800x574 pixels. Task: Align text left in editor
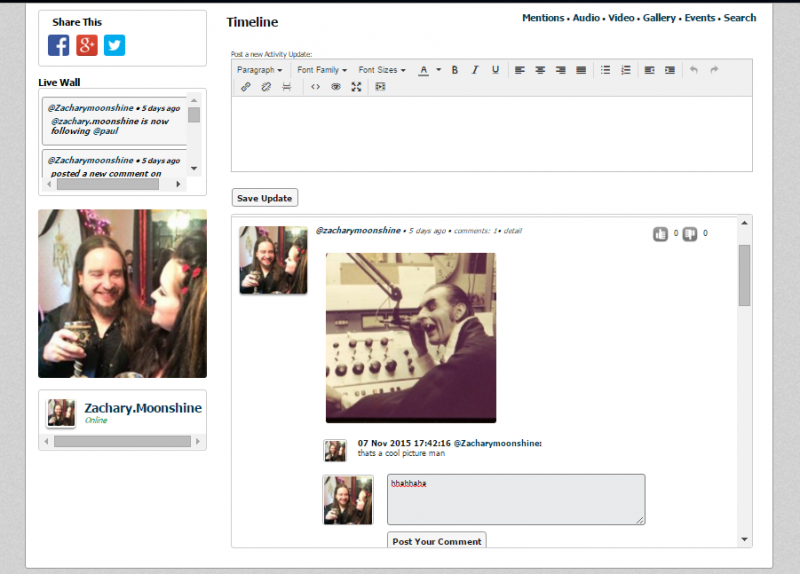click(x=519, y=70)
